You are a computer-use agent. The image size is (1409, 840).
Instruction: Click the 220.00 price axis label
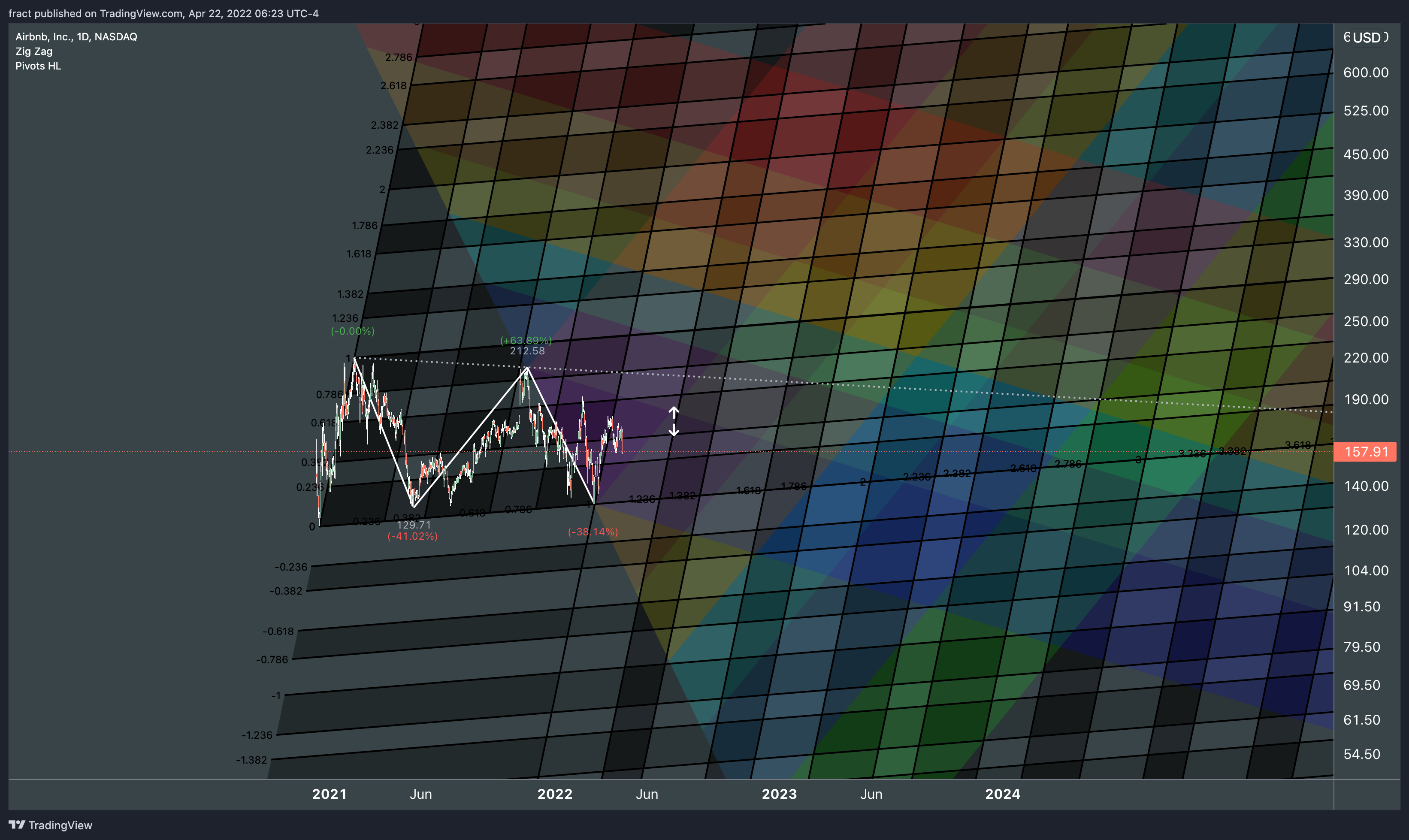1365,358
